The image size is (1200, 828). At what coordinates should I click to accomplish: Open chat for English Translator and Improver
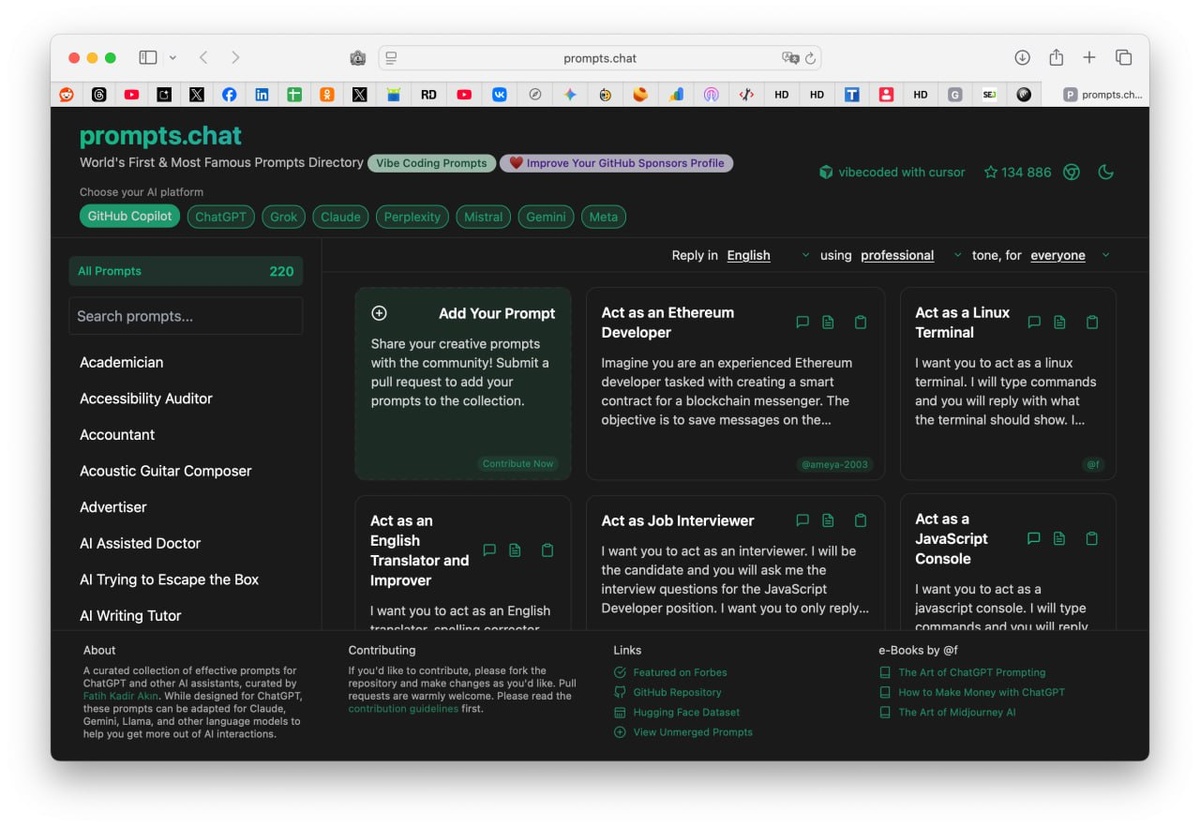pyautogui.click(x=489, y=550)
